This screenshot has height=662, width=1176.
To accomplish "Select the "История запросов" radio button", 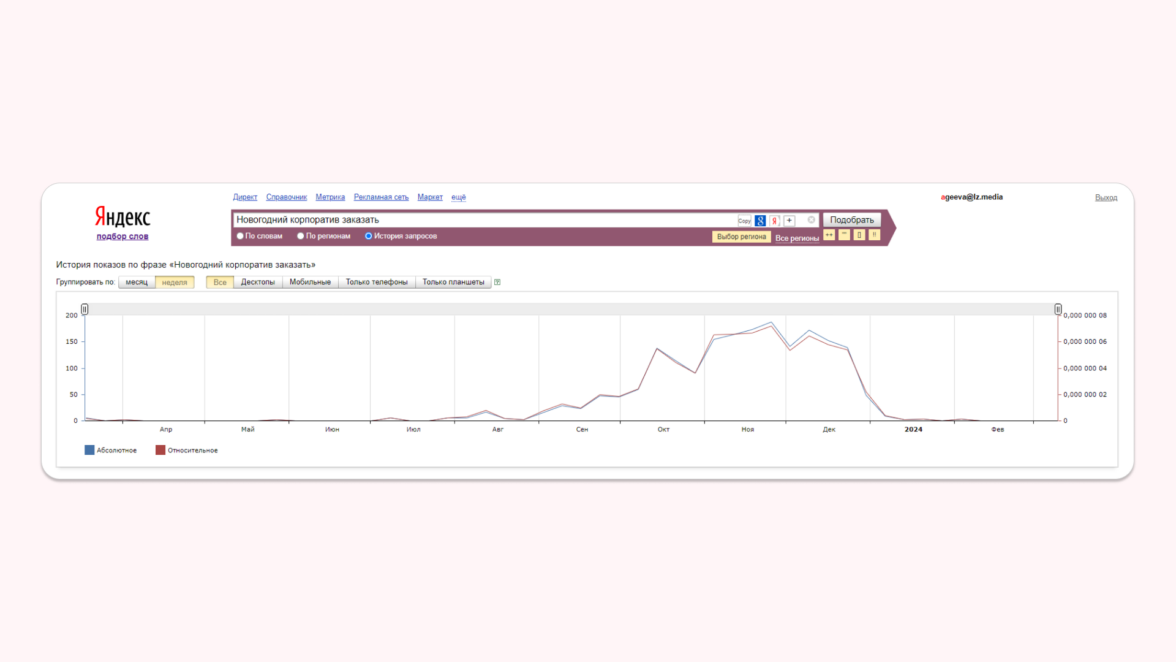I will pyautogui.click(x=368, y=236).
